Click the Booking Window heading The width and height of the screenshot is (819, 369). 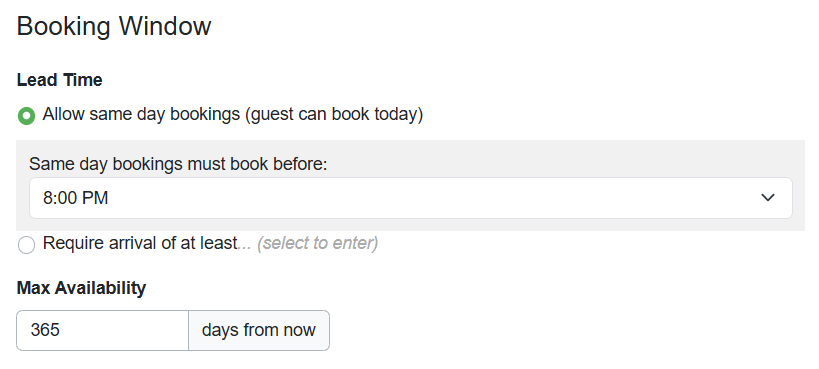point(114,26)
